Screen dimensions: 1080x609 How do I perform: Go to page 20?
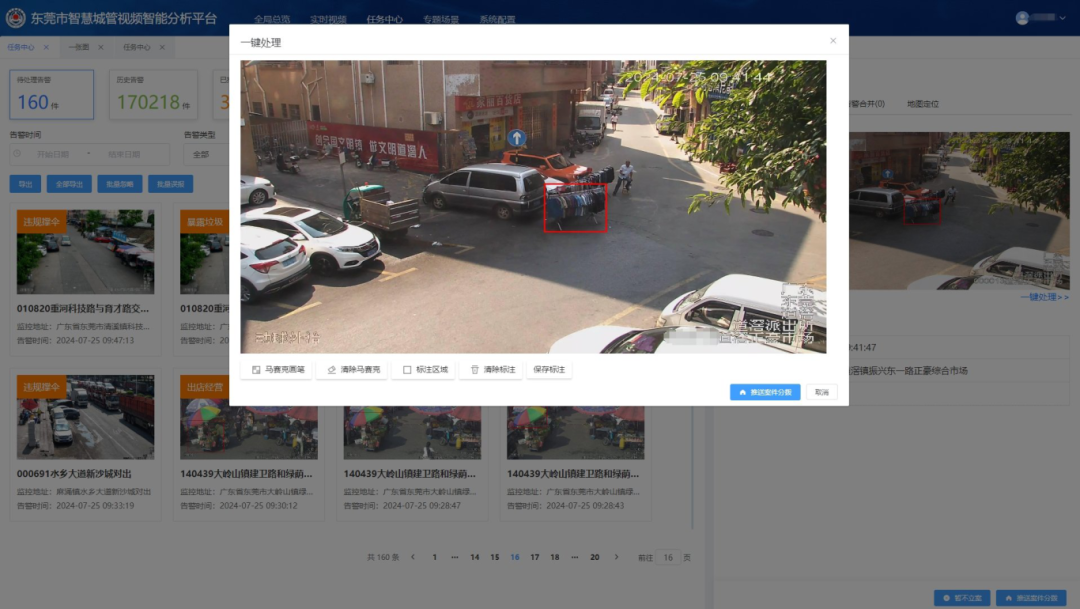(594, 557)
